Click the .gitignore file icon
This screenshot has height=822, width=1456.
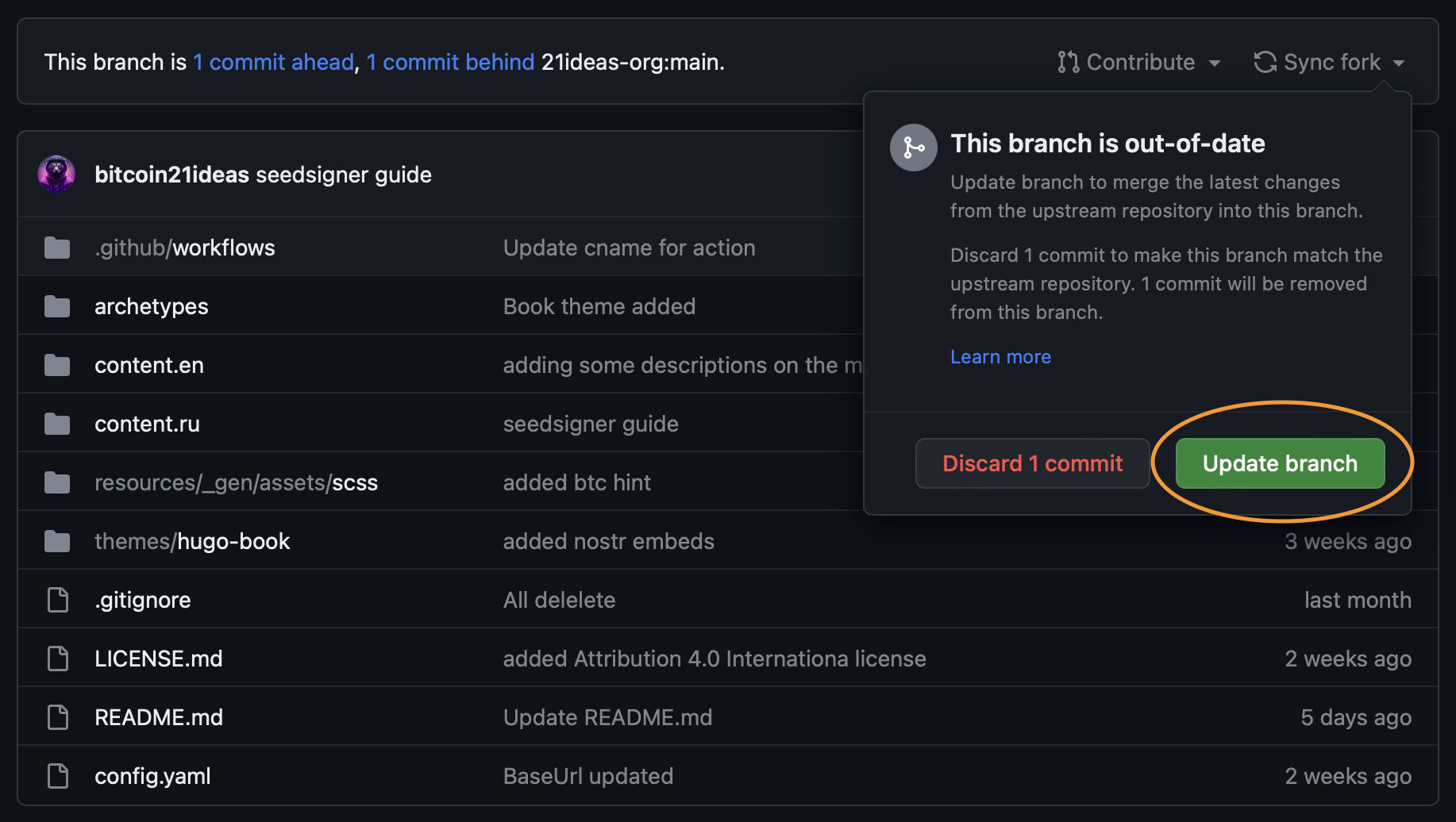point(58,600)
